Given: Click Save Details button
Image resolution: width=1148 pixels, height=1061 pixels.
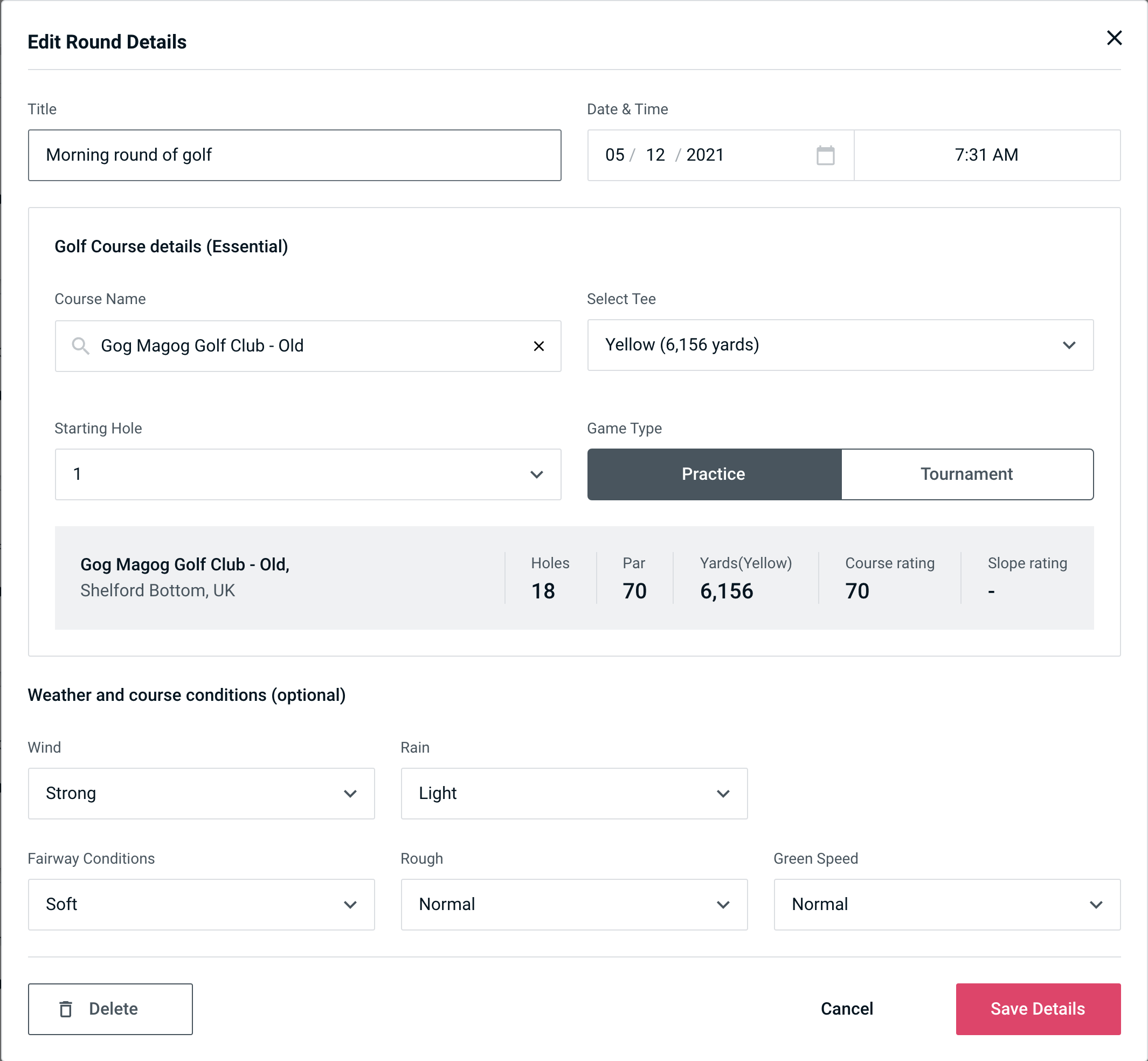Looking at the screenshot, I should point(1037,1008).
